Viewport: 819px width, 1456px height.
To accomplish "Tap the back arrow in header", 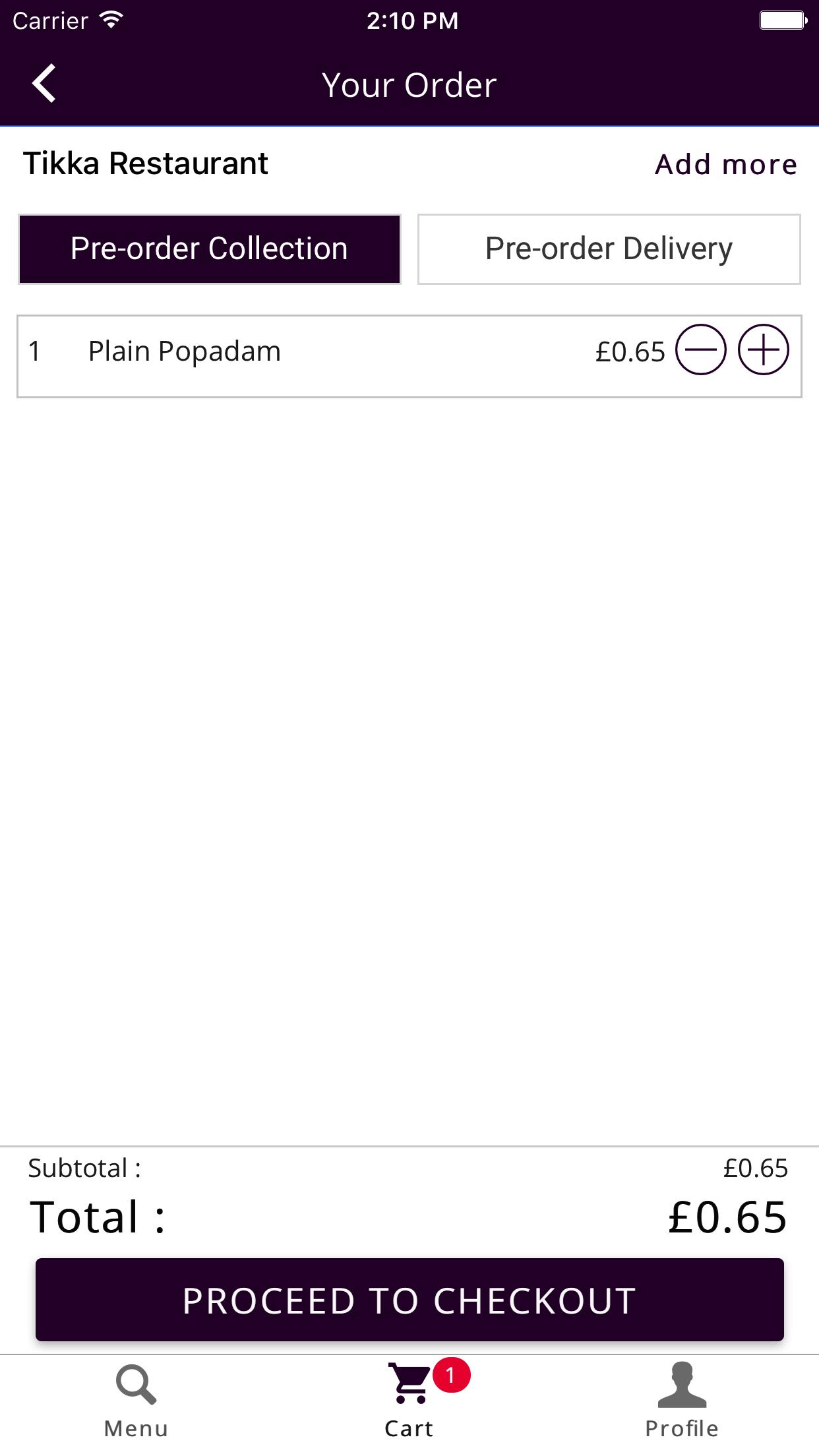I will click(44, 84).
